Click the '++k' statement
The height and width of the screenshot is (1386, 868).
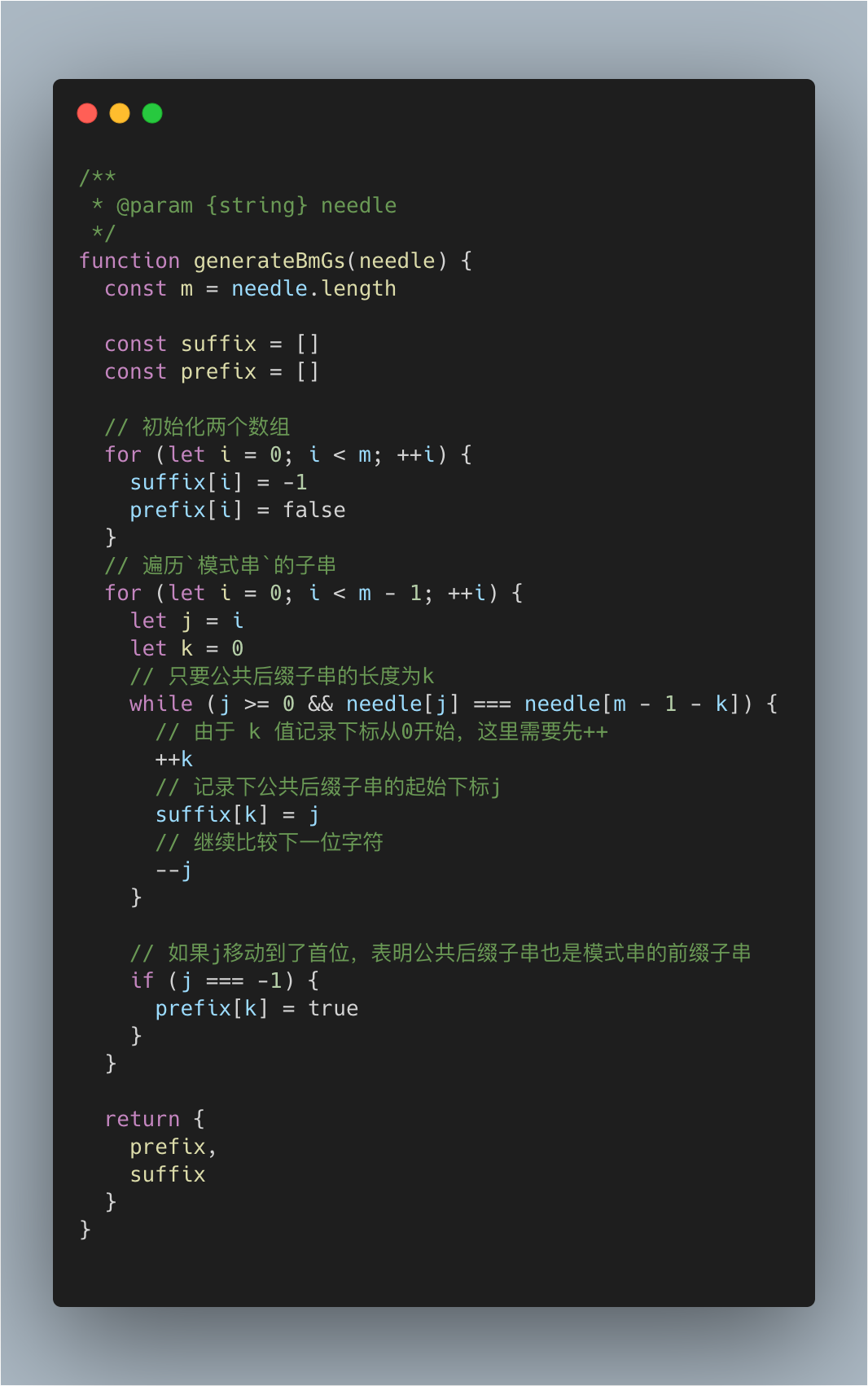173,759
